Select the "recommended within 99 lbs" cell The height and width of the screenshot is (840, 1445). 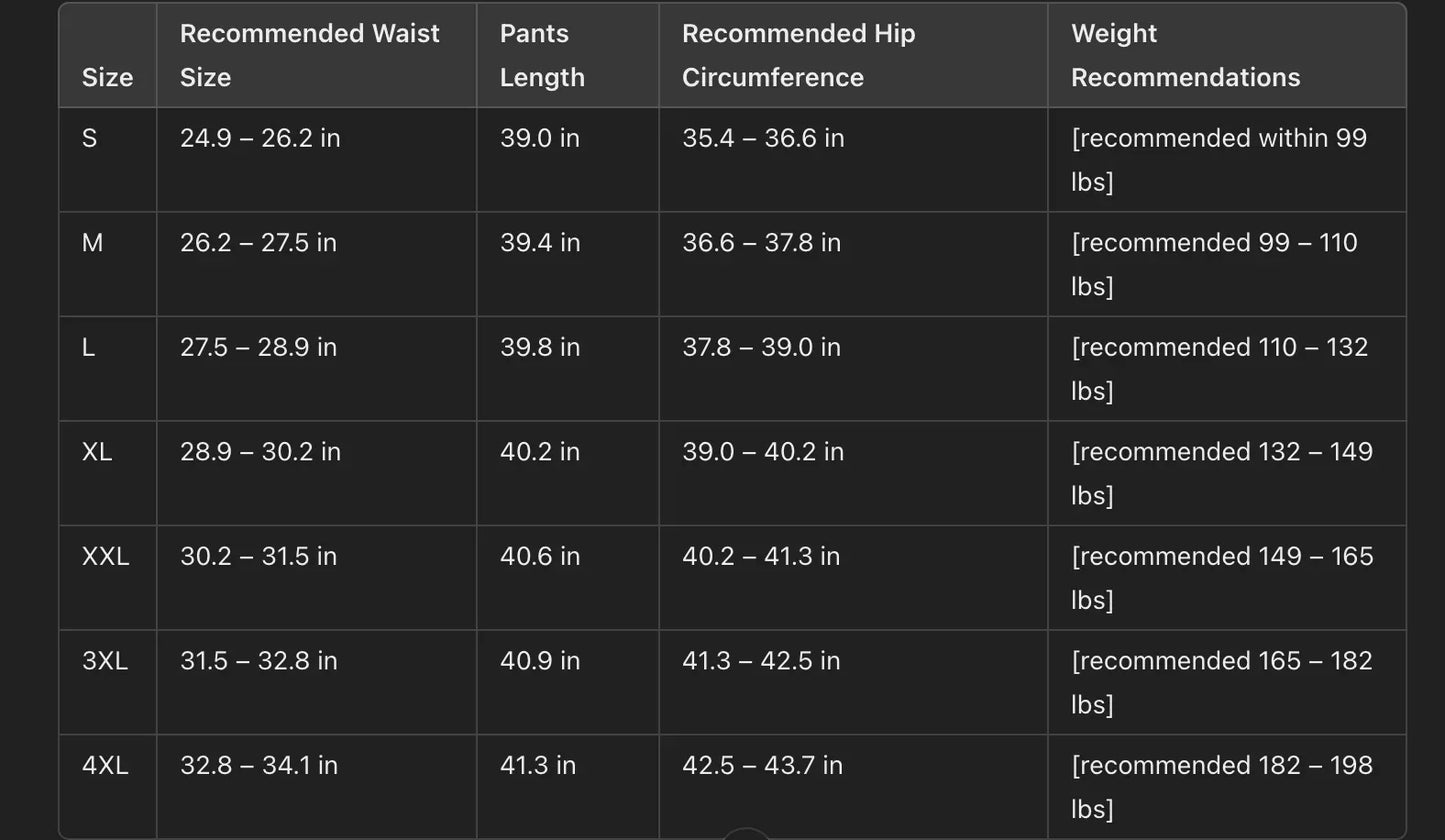[1218, 159]
